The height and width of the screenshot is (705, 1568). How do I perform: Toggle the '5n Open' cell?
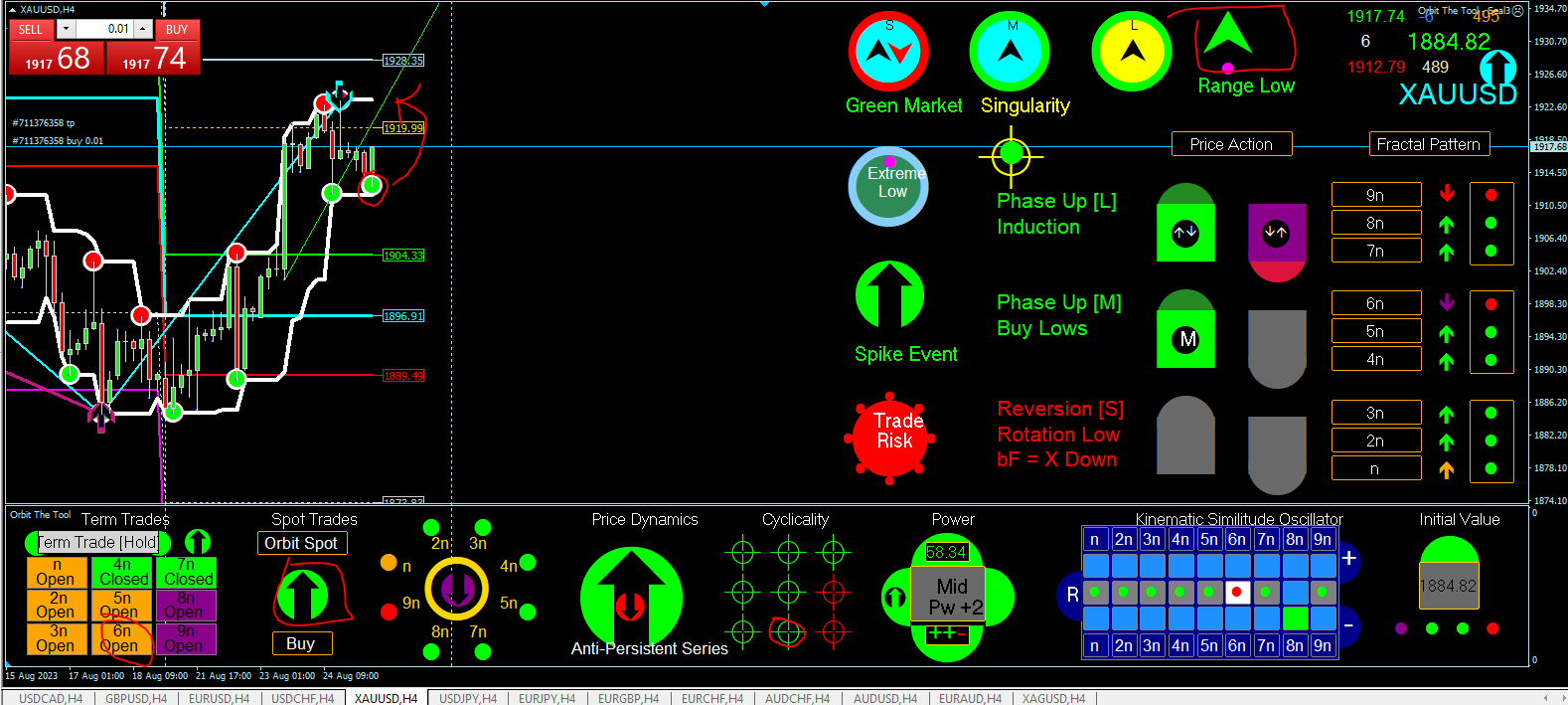[x=122, y=605]
